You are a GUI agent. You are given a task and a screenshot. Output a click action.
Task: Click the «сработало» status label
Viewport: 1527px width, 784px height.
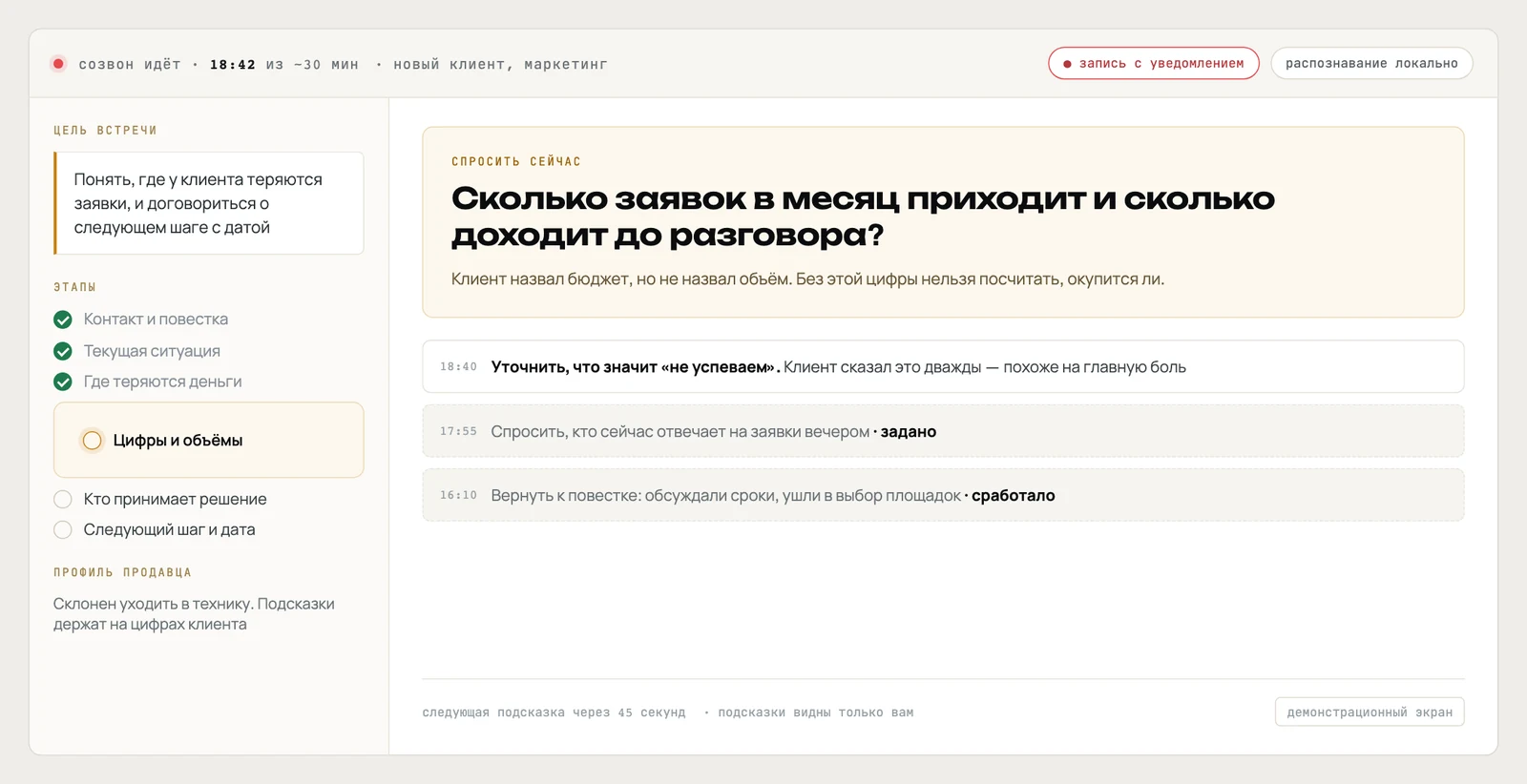click(1013, 496)
